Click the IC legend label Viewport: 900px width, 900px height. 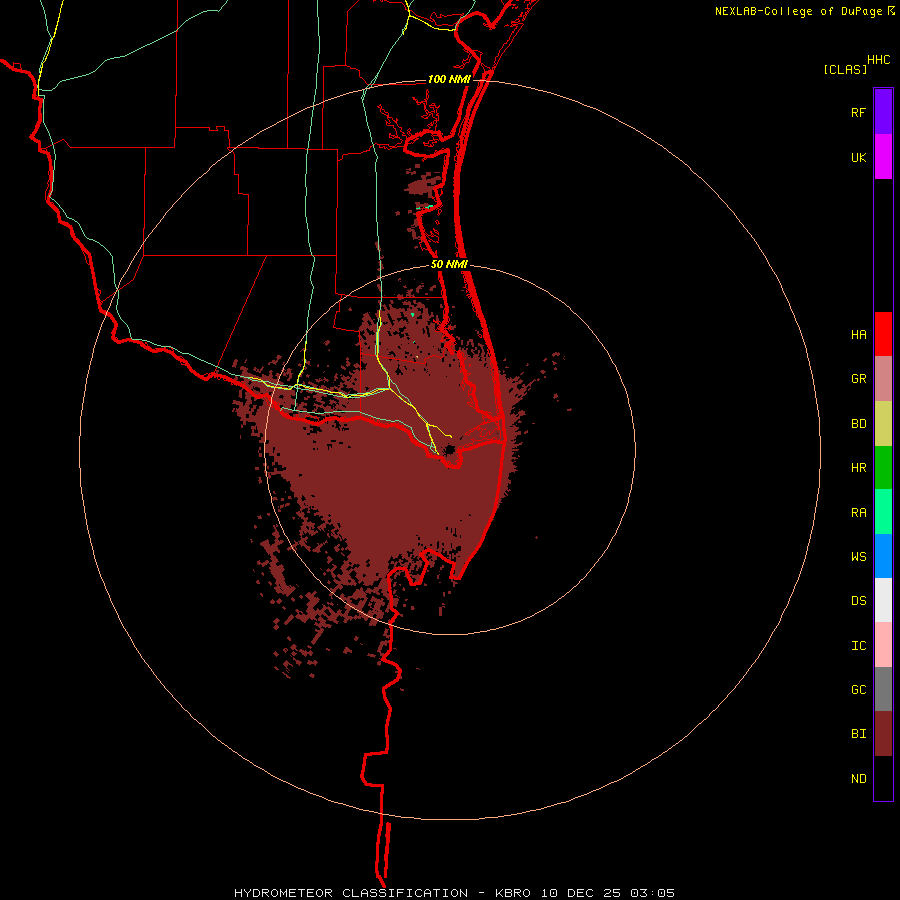click(858, 646)
